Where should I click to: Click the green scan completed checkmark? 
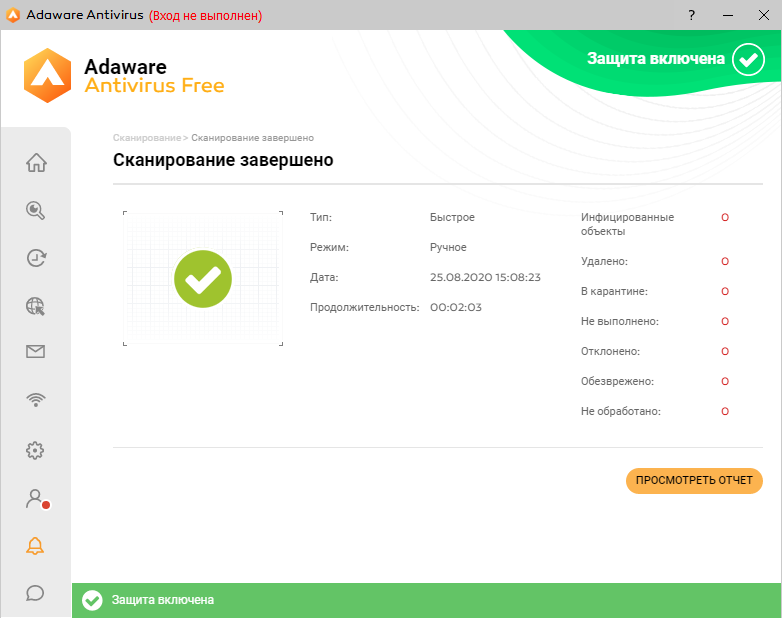point(203,279)
